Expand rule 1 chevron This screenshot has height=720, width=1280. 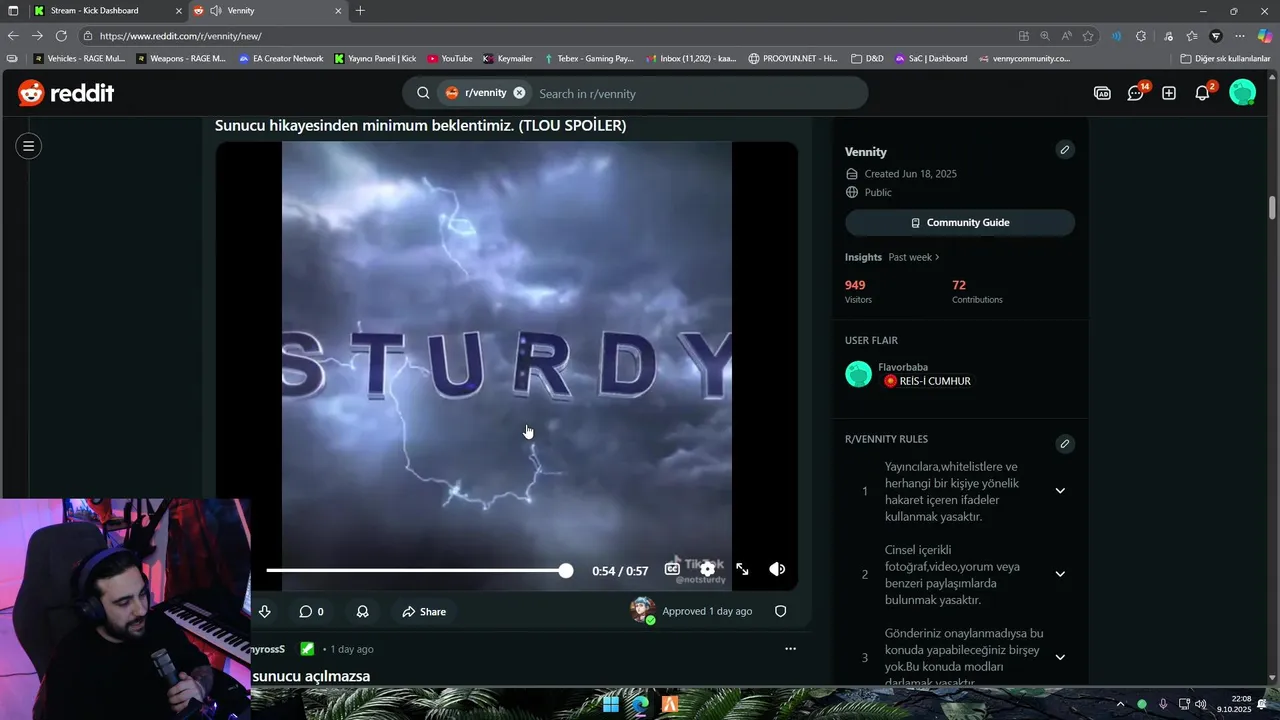(1060, 491)
